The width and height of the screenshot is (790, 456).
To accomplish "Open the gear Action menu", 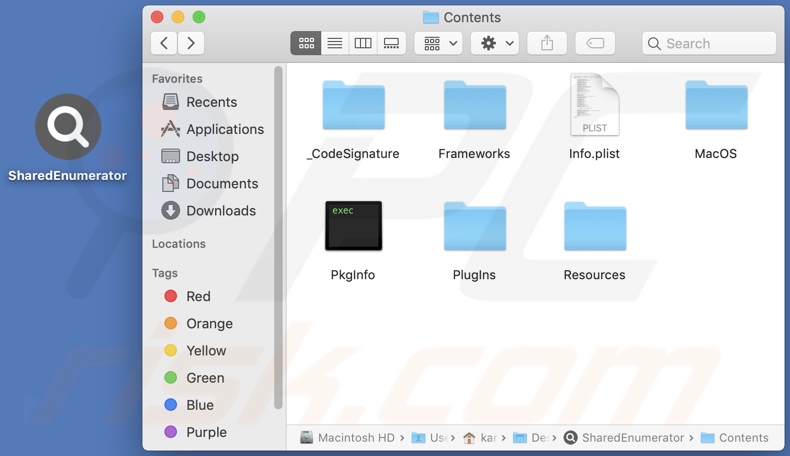I will click(x=495, y=43).
